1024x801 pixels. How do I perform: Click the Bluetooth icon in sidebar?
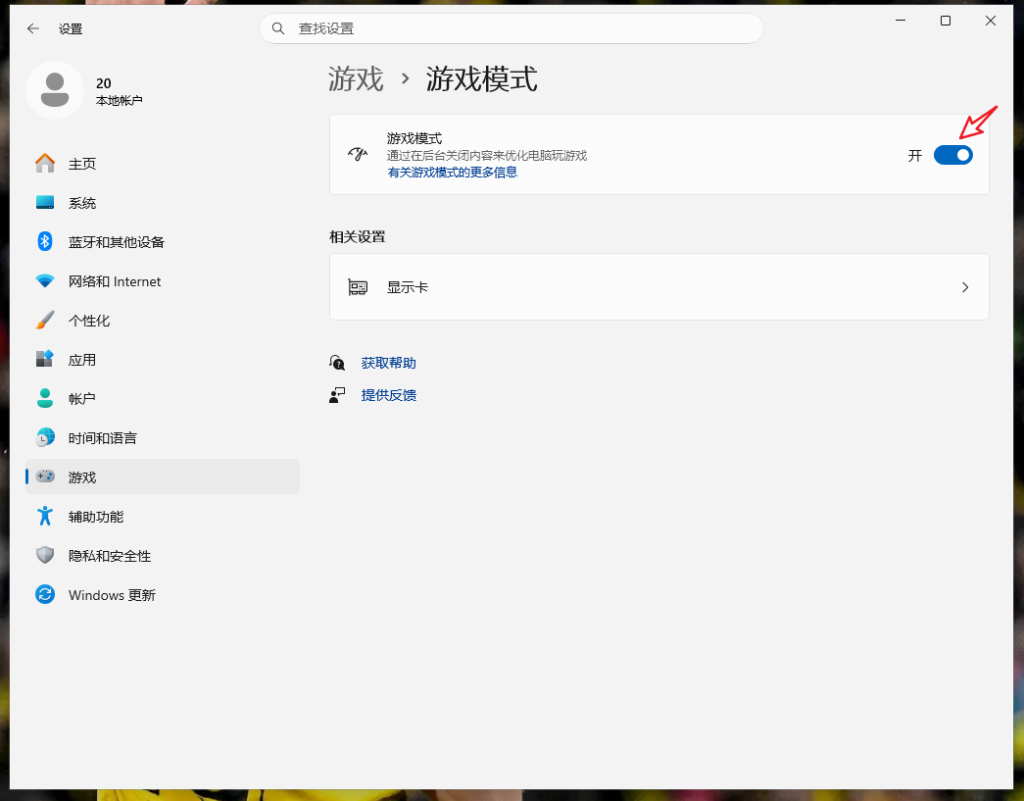click(x=45, y=242)
